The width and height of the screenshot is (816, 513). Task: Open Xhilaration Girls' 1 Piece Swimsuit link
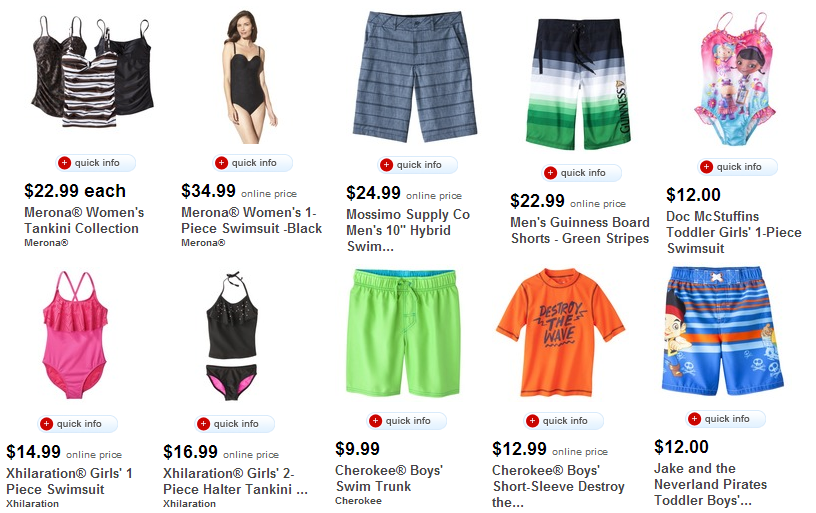pyautogui.click(x=69, y=481)
